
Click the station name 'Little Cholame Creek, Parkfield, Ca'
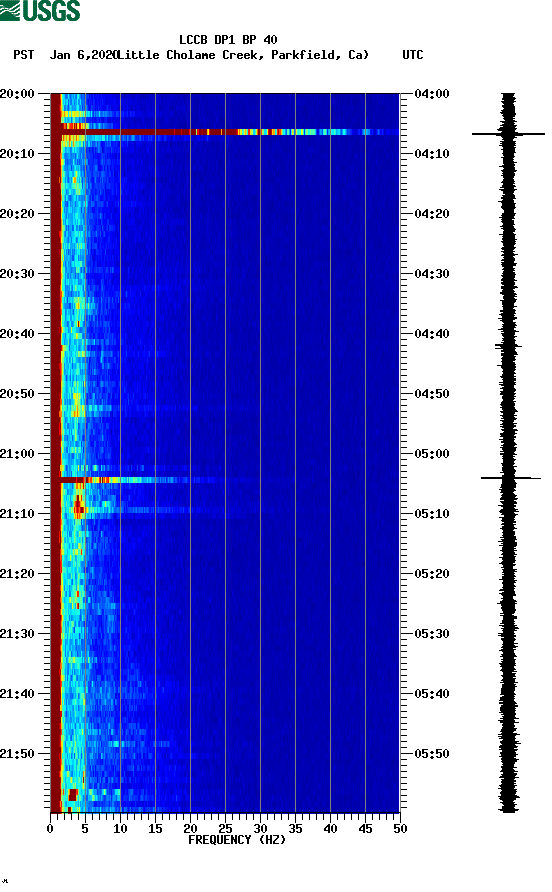click(x=243, y=55)
